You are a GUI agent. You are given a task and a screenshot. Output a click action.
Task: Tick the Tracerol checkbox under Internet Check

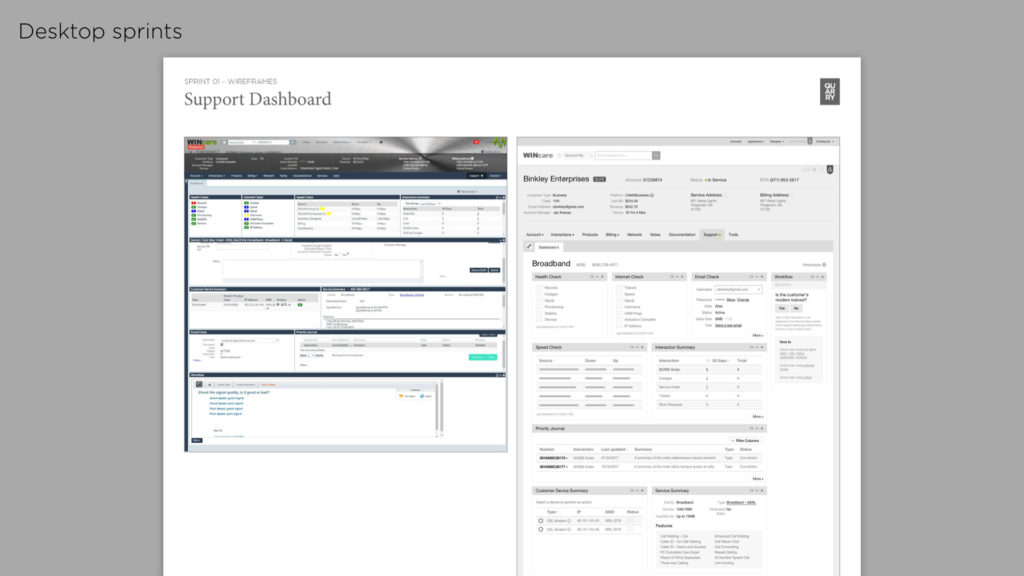tap(619, 288)
